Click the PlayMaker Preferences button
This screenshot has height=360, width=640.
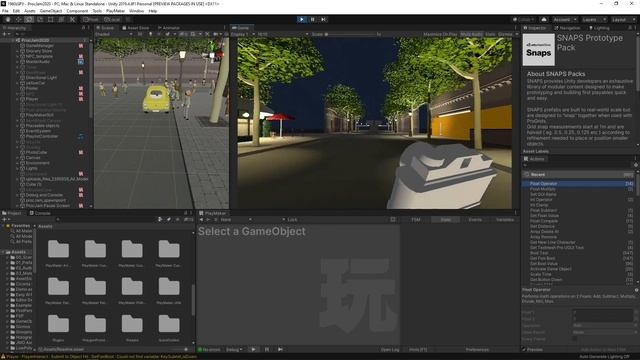pos(477,349)
